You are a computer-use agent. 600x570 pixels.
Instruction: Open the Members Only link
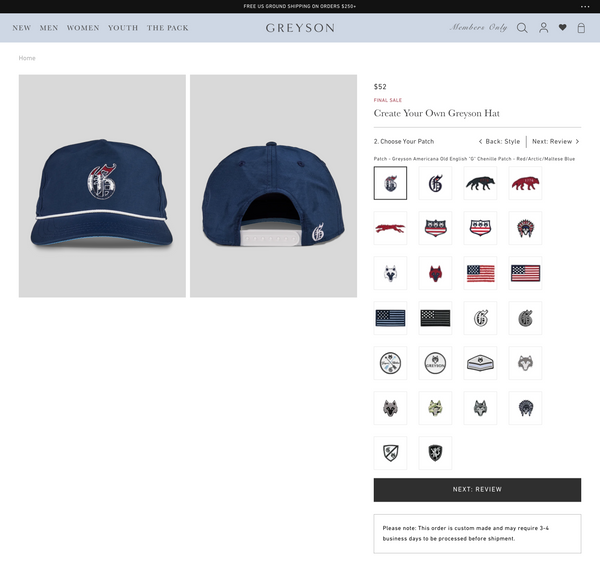tap(478, 28)
